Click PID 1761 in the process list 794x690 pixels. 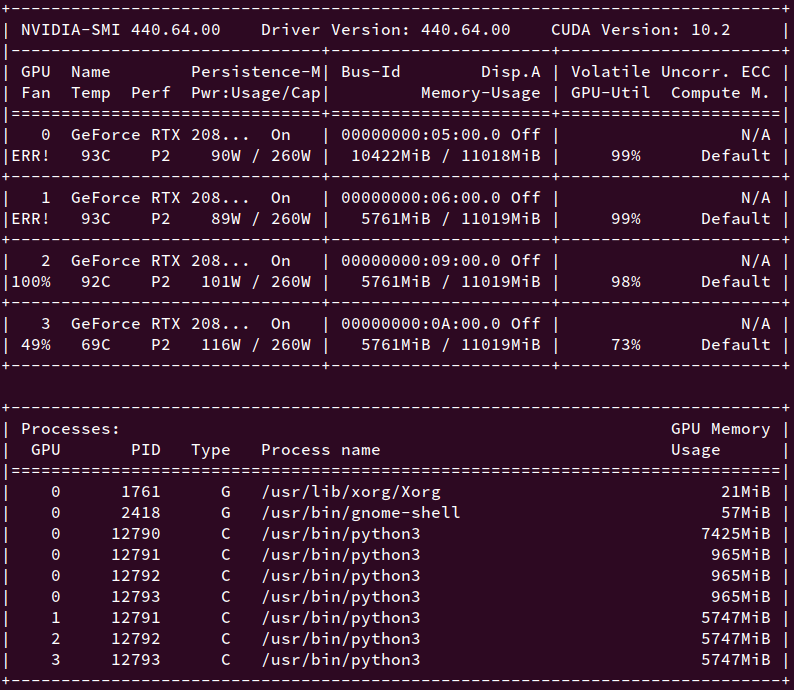[140, 492]
